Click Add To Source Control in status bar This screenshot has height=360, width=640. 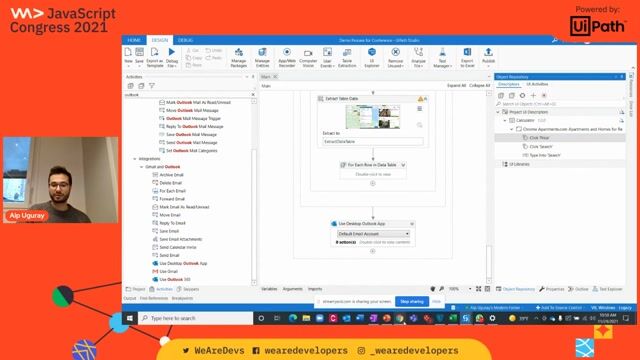click(559, 308)
